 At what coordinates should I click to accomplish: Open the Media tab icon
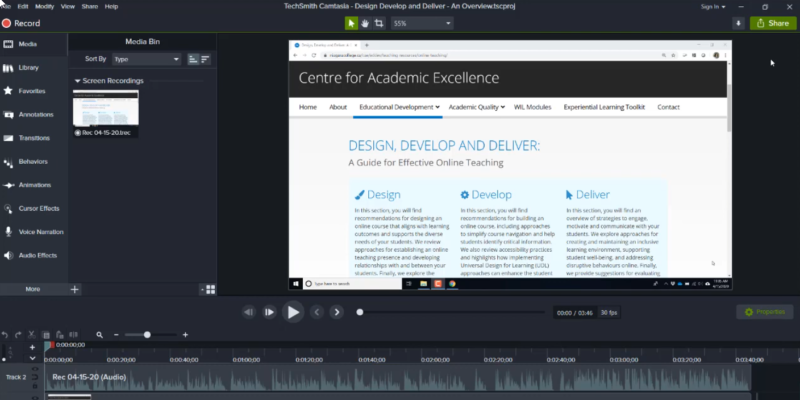(8, 44)
